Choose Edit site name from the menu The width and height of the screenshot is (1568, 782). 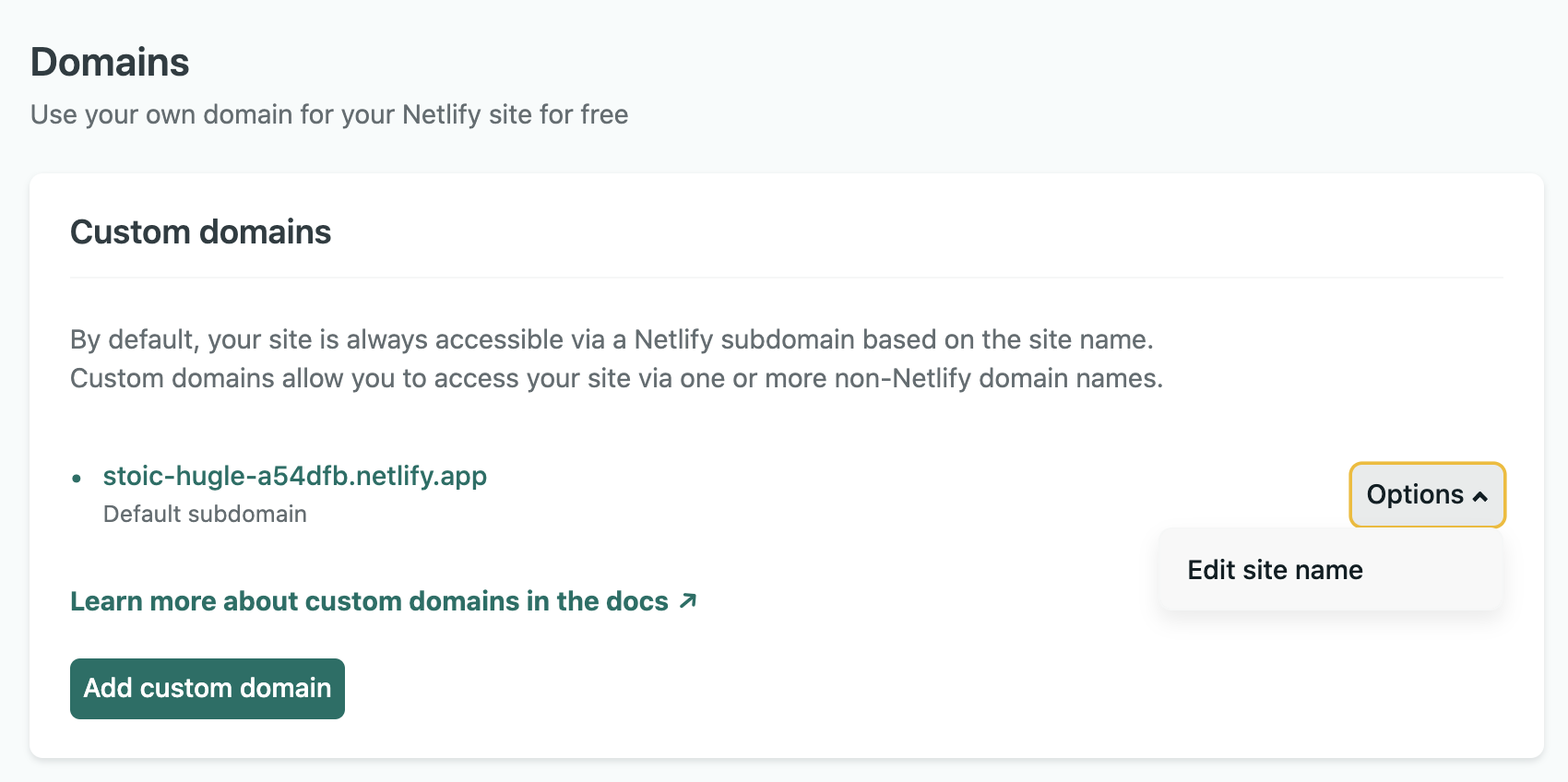point(1275,570)
